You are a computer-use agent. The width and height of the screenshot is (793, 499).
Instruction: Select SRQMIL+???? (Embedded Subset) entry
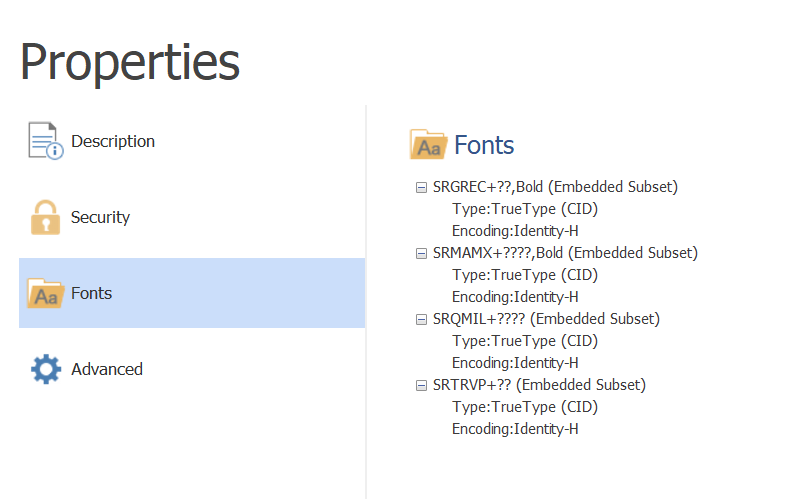coord(546,319)
